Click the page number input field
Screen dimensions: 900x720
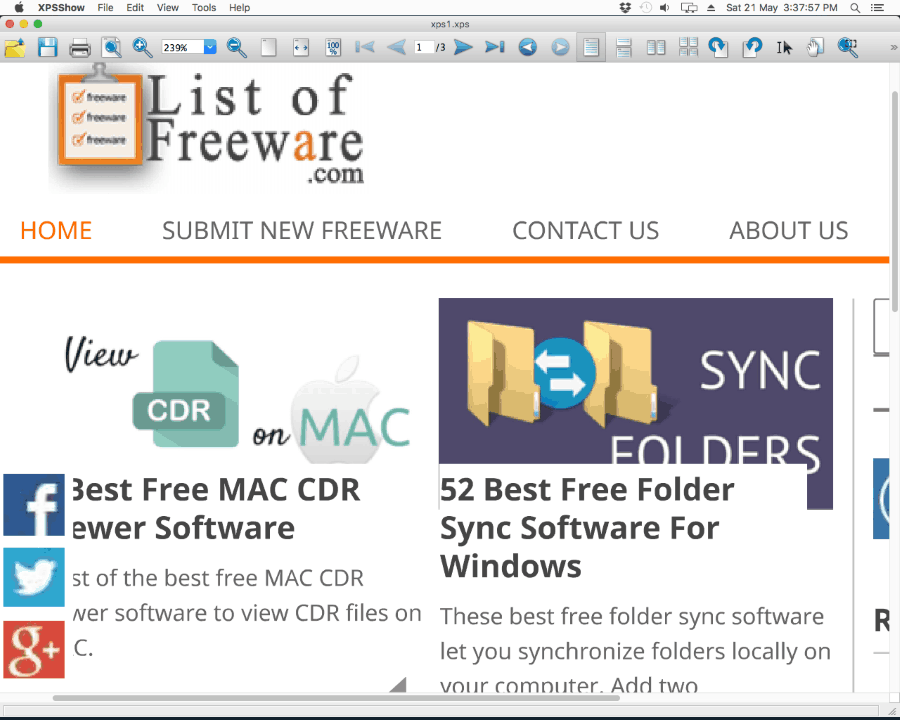(423, 47)
